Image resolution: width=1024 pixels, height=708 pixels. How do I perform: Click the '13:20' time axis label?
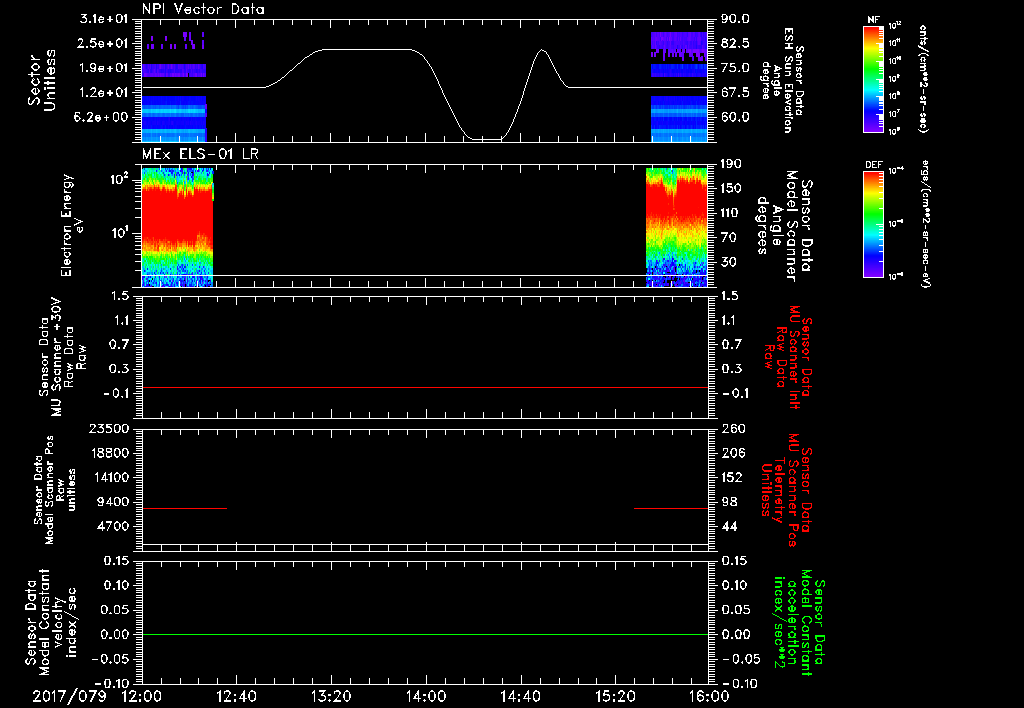point(331,696)
